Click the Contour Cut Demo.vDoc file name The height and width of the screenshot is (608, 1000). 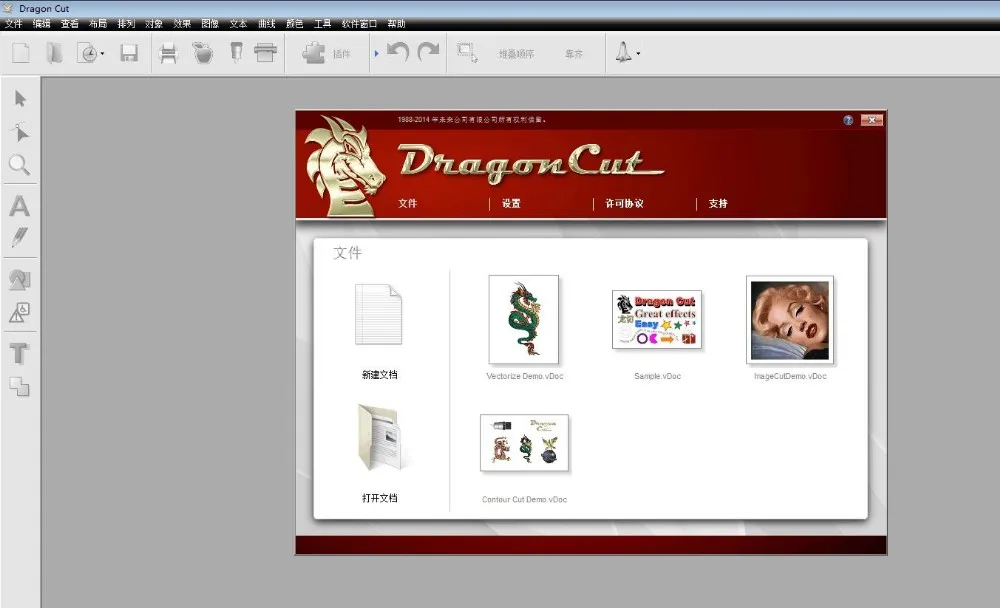[524, 500]
